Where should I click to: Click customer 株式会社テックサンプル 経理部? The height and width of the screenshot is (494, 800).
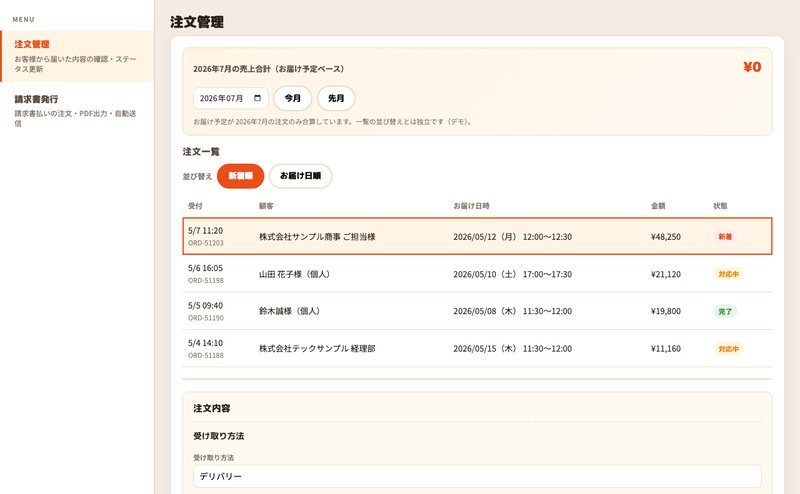(x=317, y=349)
